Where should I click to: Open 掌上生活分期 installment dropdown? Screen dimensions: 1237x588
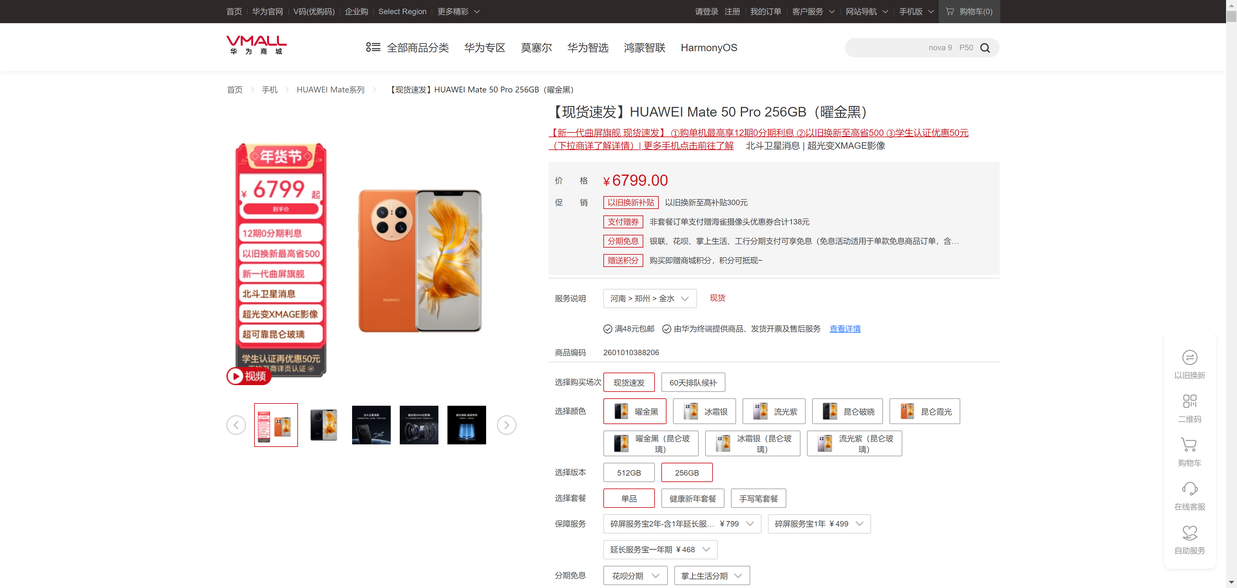(712, 576)
